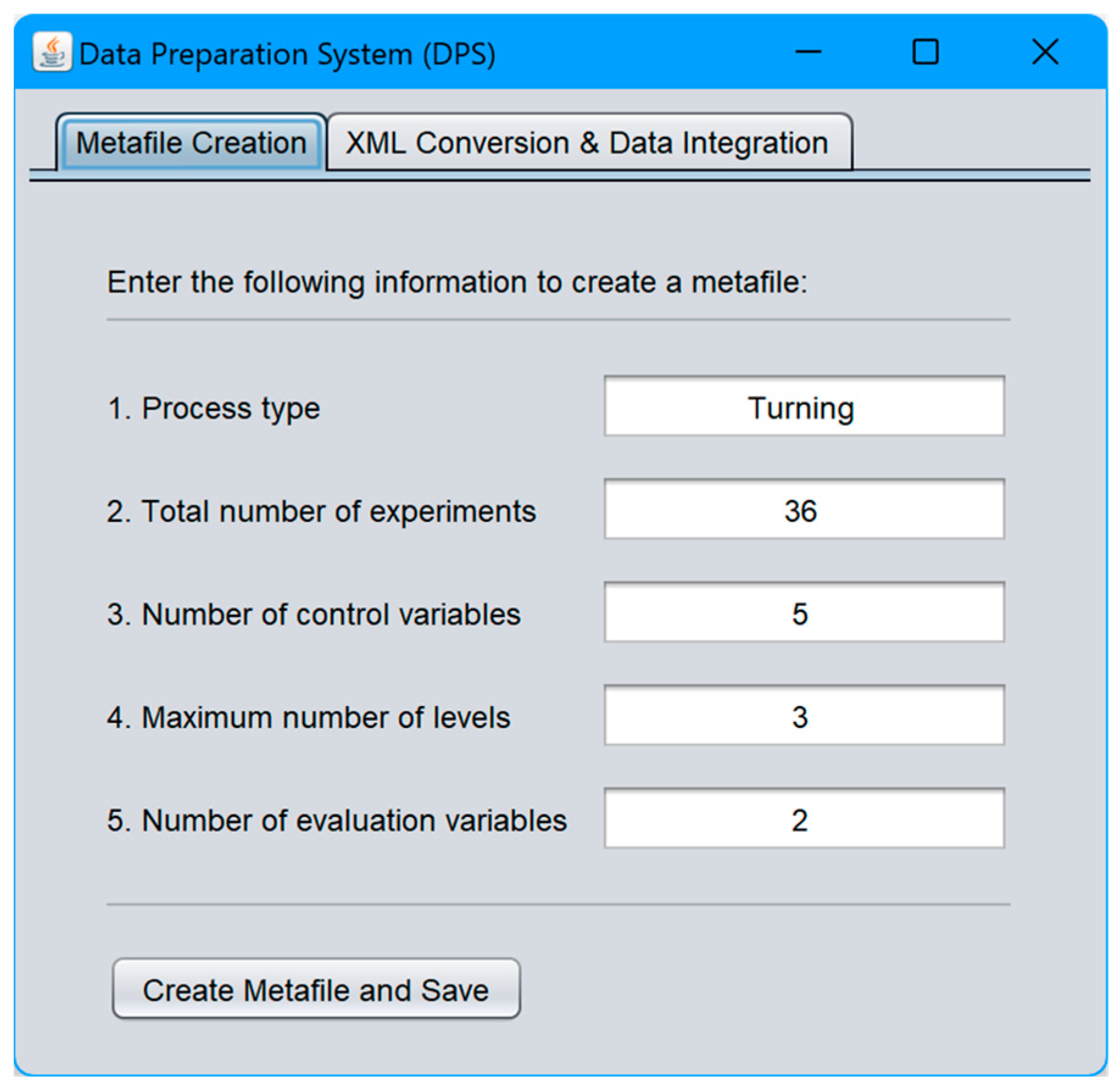
Task: Switch to the Metafile Creation tab
Action: coord(191,143)
